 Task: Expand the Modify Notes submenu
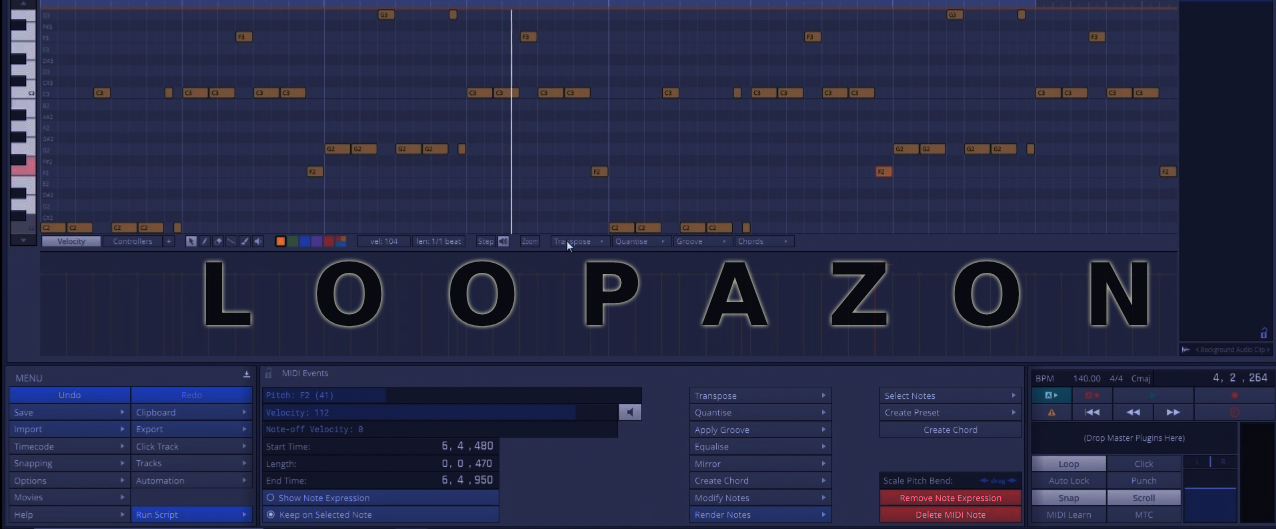point(760,498)
